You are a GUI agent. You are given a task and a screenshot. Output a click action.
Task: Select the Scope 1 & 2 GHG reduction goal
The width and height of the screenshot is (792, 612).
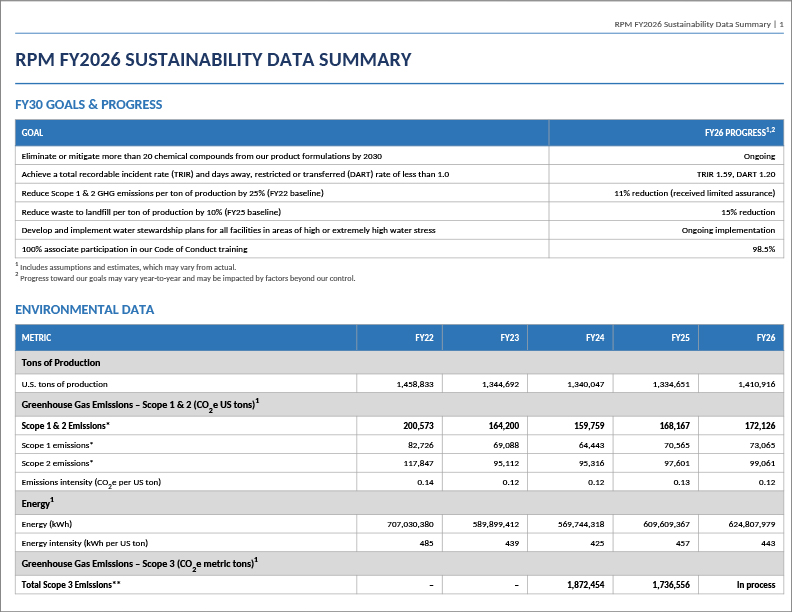pyautogui.click(x=172, y=193)
